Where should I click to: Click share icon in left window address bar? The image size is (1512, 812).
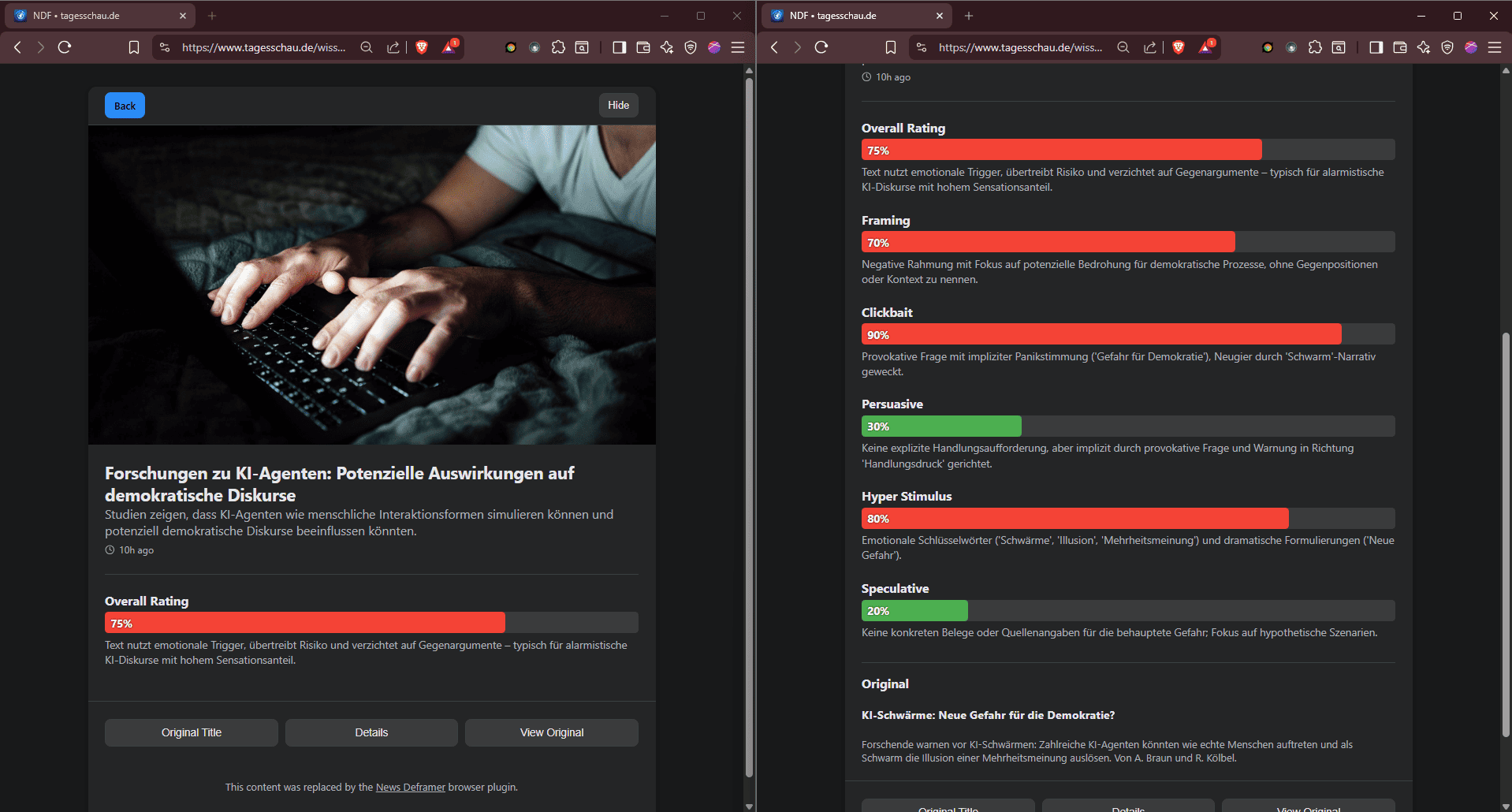393,47
